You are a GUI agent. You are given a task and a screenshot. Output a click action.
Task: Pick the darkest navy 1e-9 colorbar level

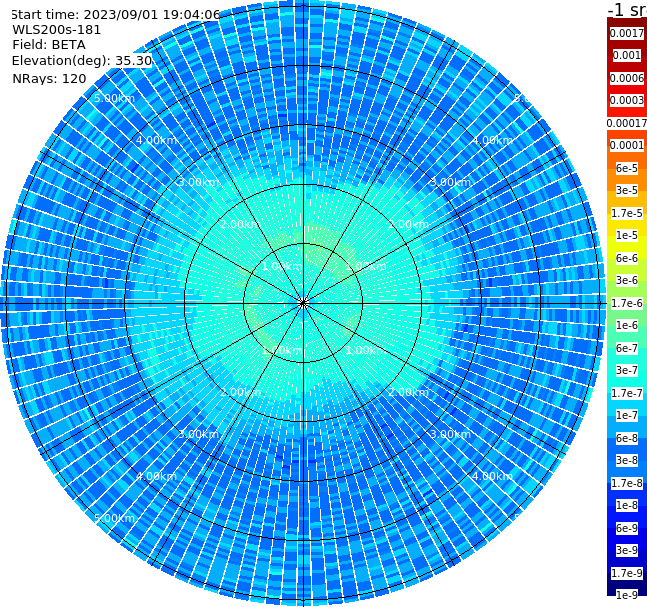(x=627, y=595)
